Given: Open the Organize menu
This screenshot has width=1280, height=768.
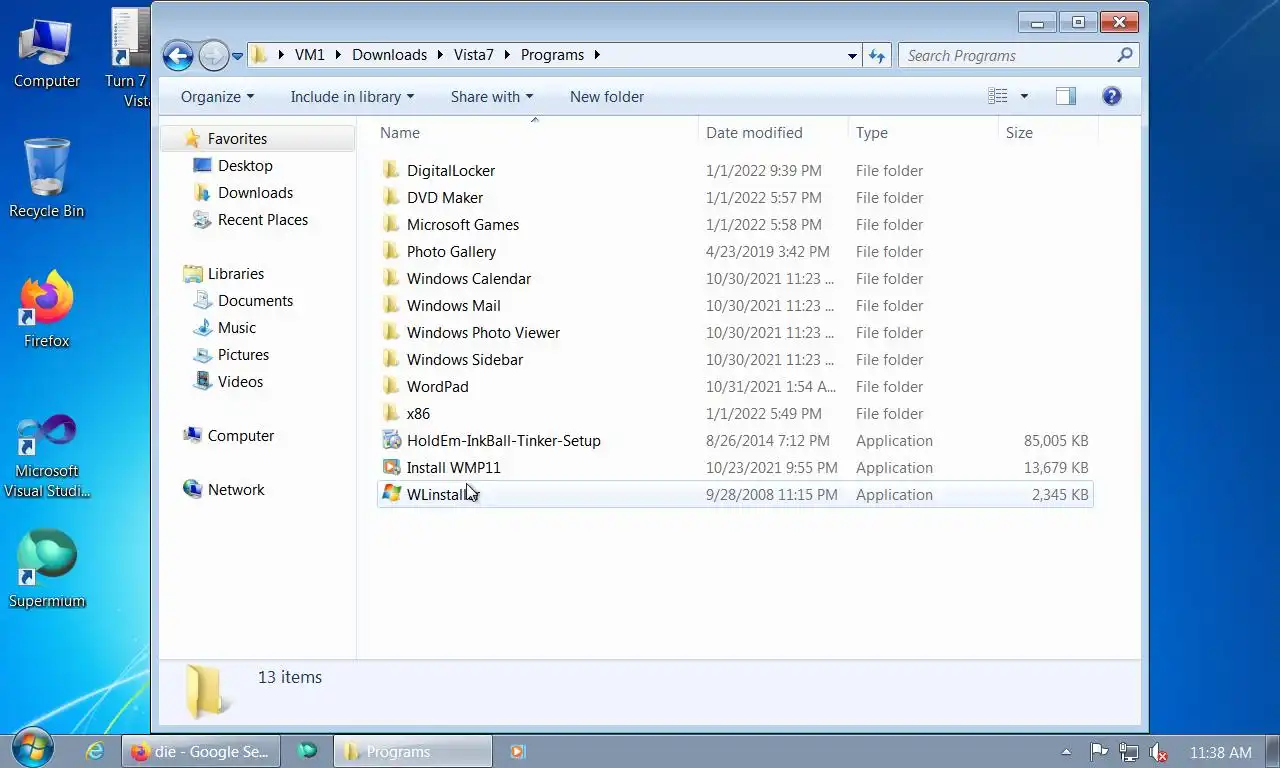Looking at the screenshot, I should [217, 97].
